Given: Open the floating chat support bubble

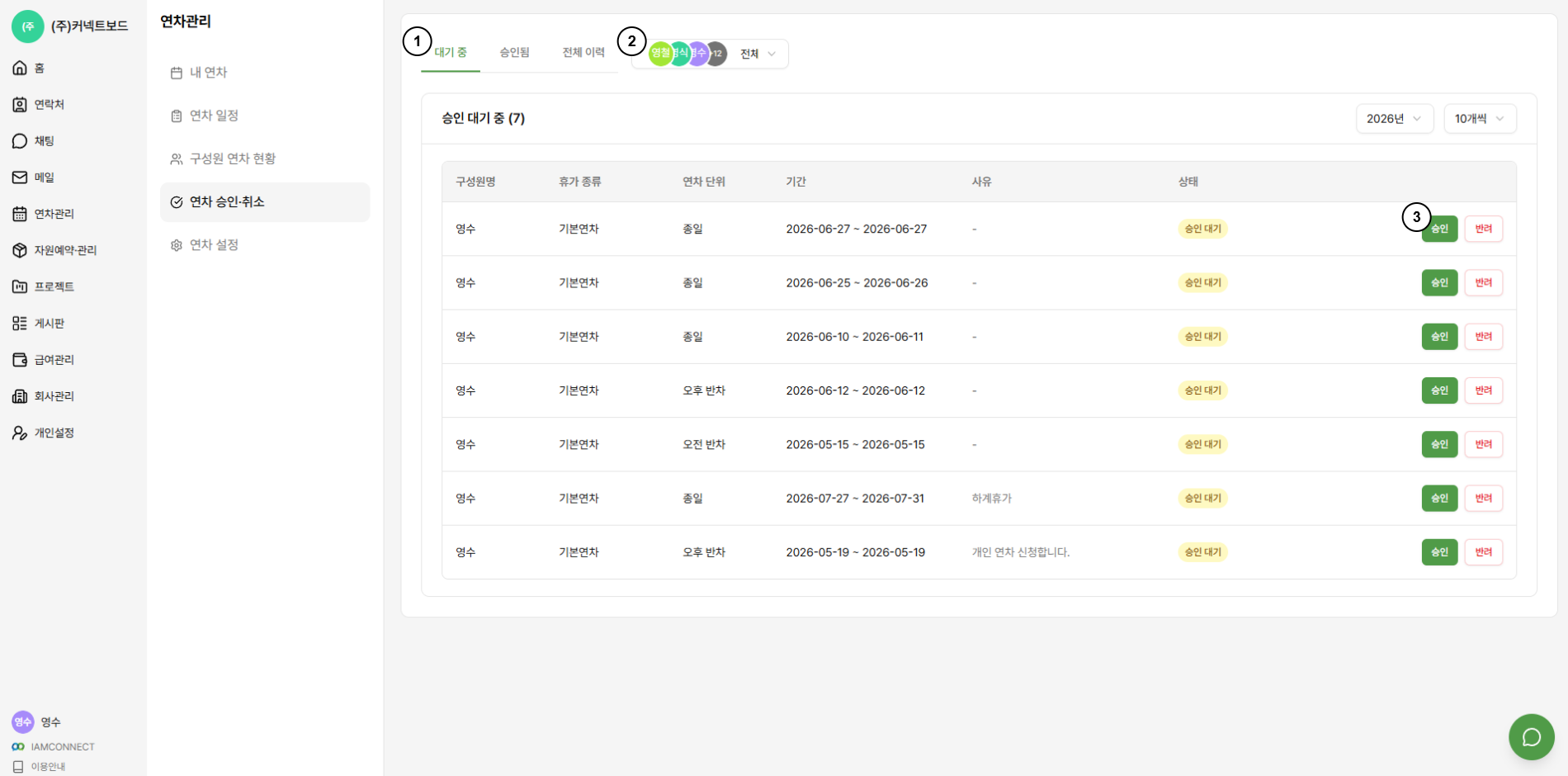Looking at the screenshot, I should 1531,736.
